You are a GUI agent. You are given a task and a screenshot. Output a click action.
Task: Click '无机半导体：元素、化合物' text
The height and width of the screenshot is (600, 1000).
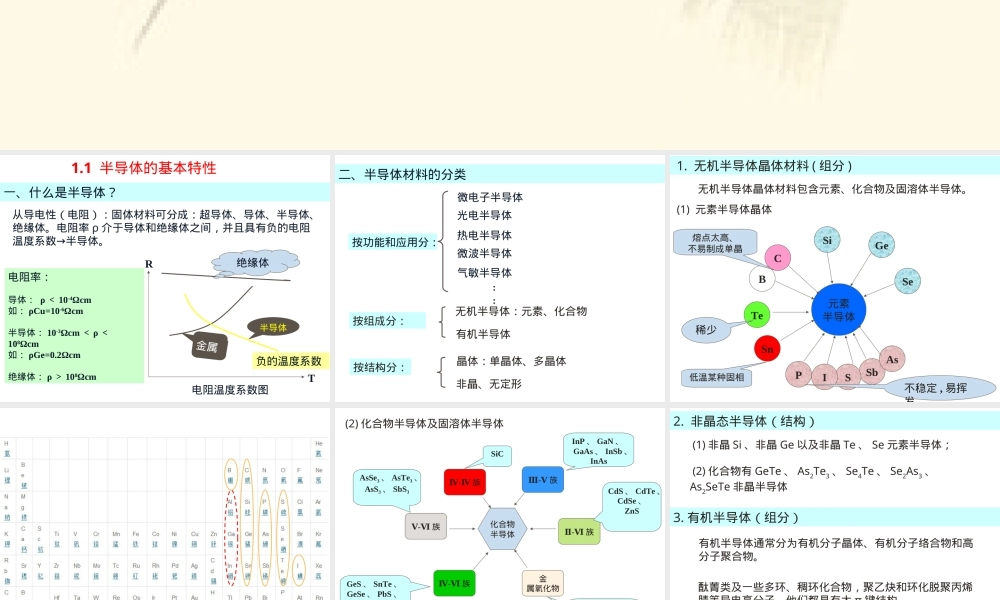(x=521, y=311)
